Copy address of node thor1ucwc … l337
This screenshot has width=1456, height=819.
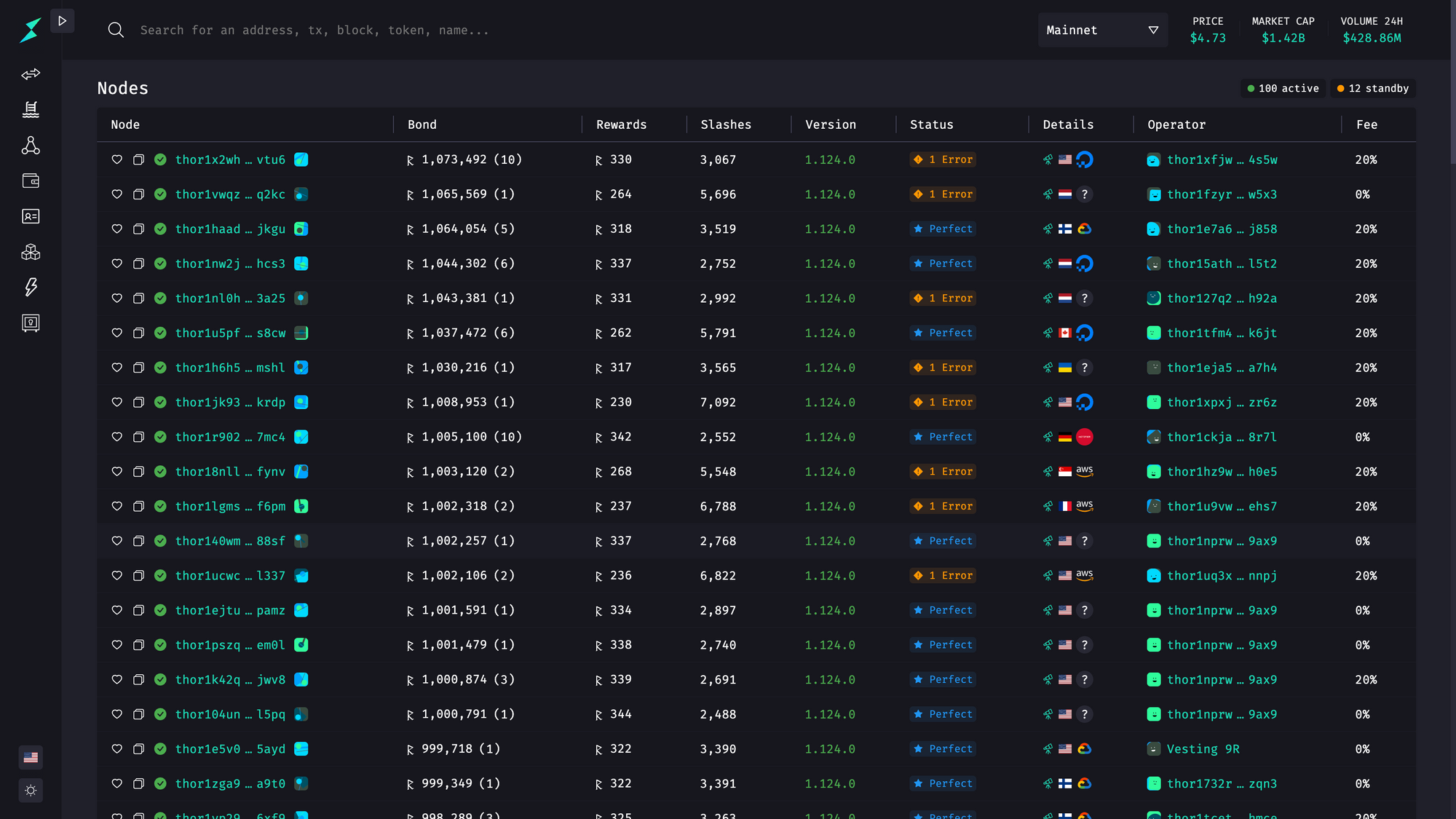(138, 576)
